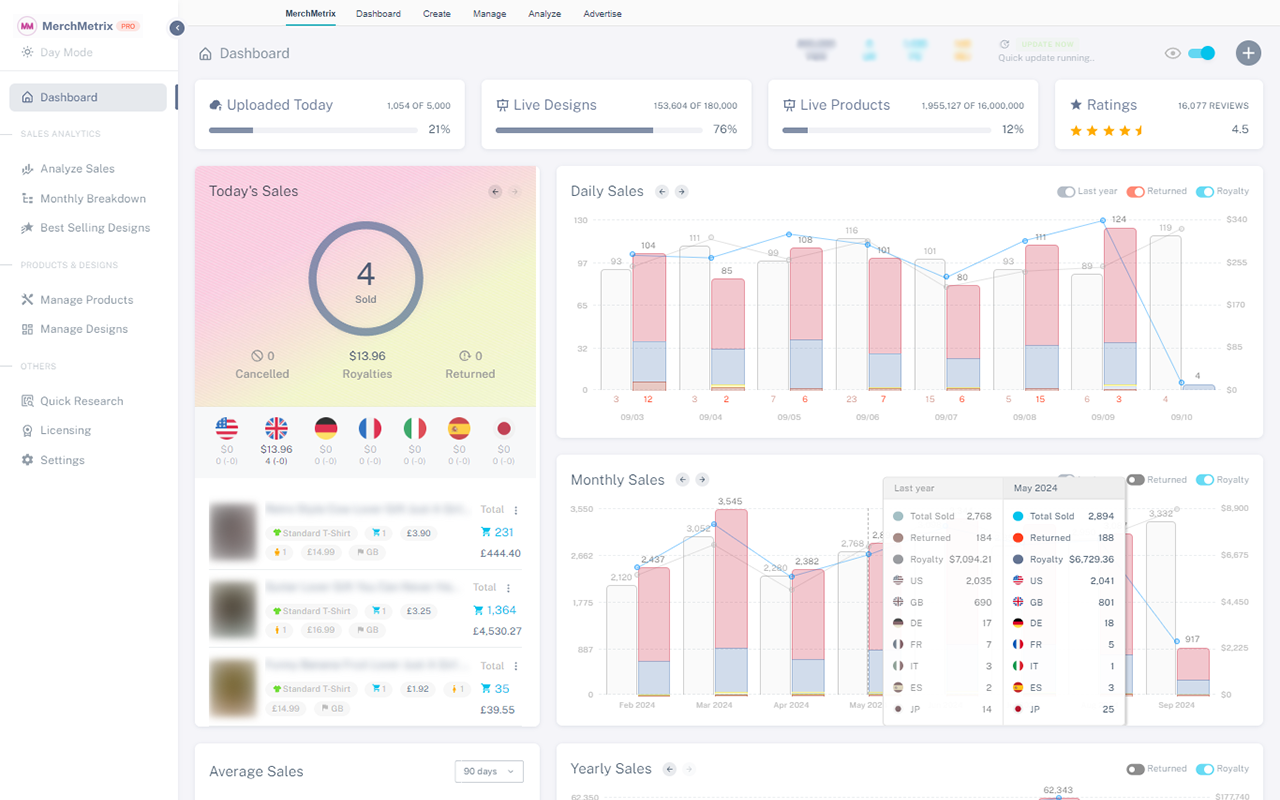
Task: Open Quick Research
Action: (x=83, y=400)
